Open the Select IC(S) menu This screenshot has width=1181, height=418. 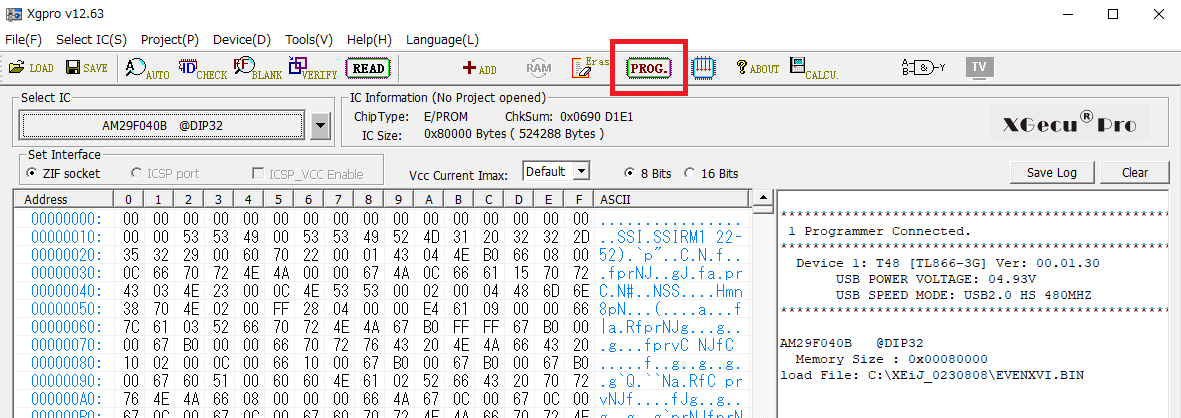tap(91, 40)
